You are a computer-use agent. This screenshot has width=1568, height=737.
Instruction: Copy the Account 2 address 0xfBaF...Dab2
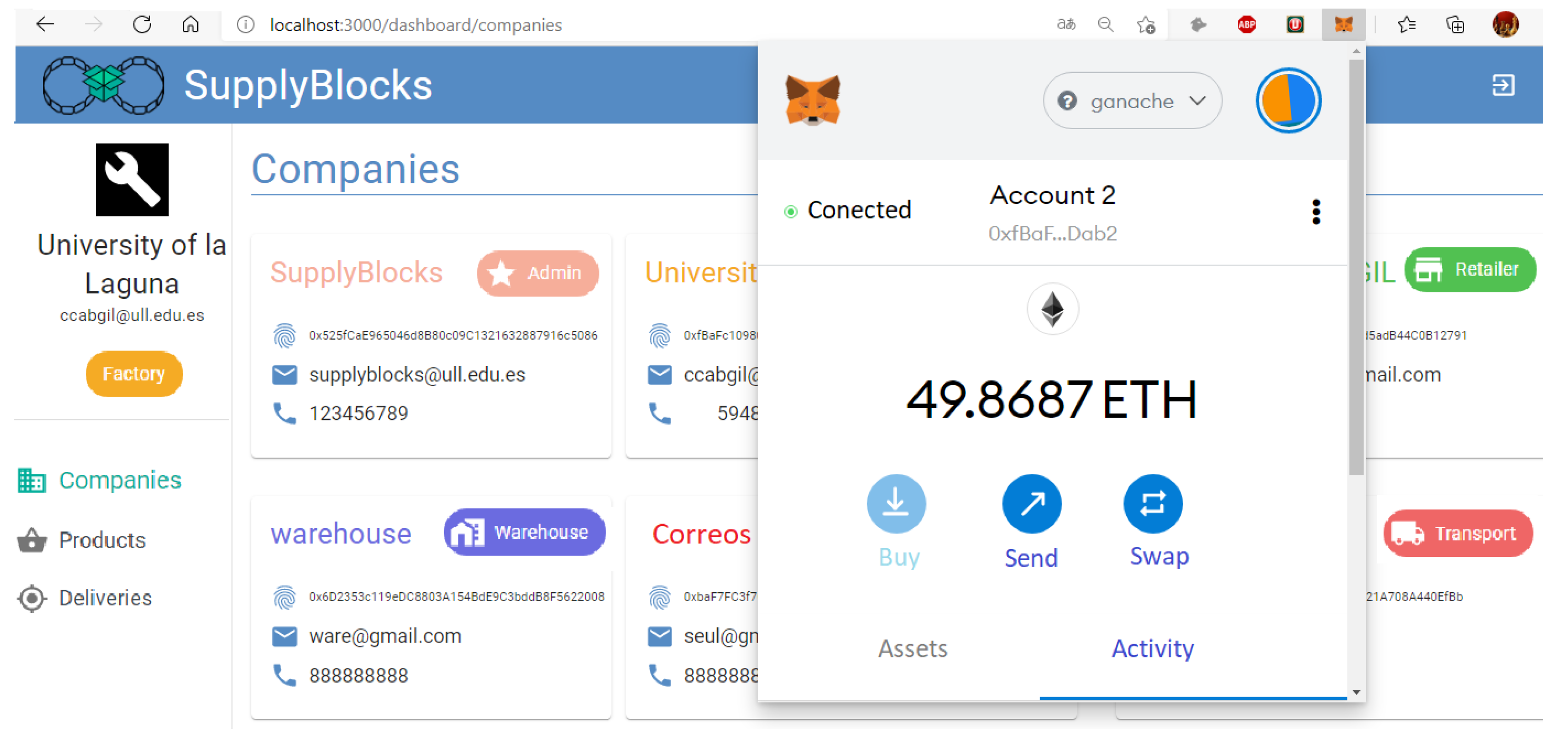pyautogui.click(x=1052, y=233)
